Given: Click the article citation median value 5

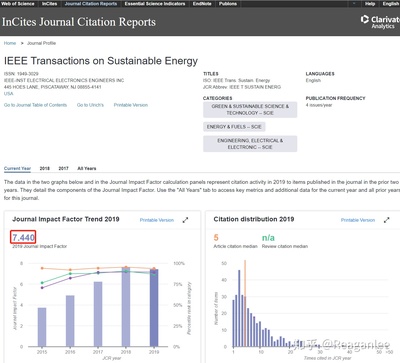Looking at the screenshot, I should [x=216, y=238].
